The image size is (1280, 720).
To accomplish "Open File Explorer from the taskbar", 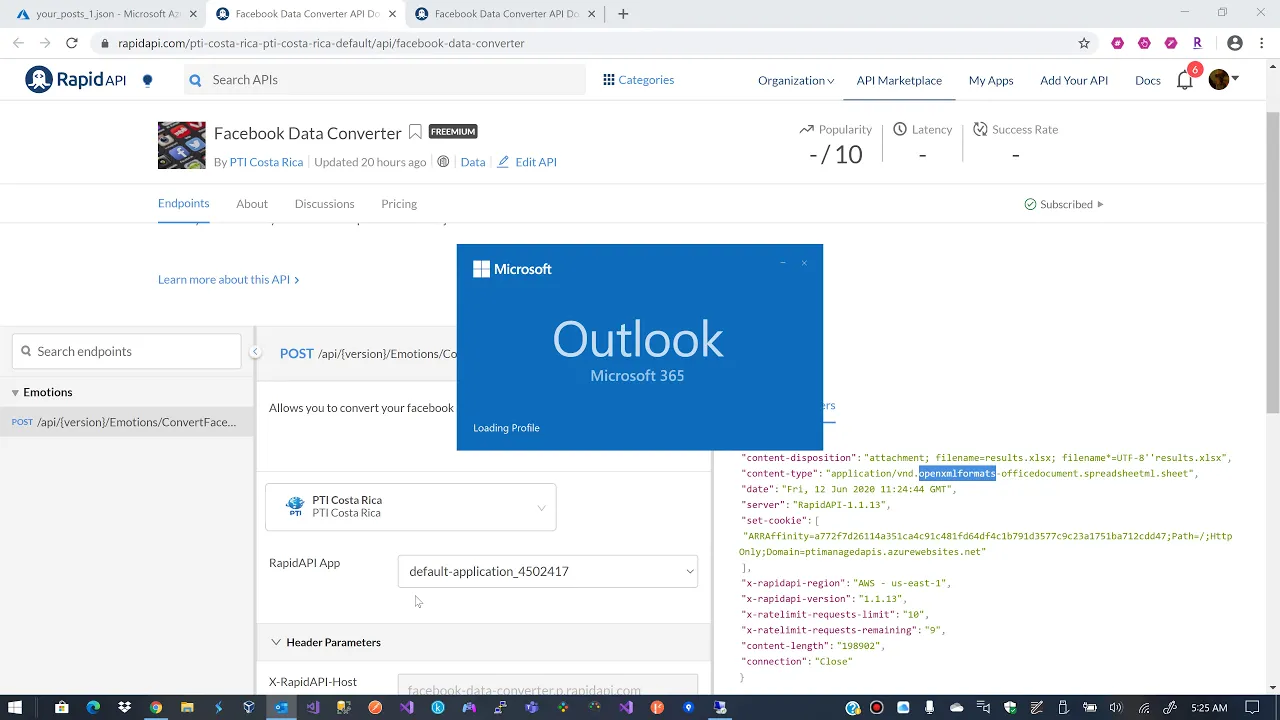I will point(187,707).
